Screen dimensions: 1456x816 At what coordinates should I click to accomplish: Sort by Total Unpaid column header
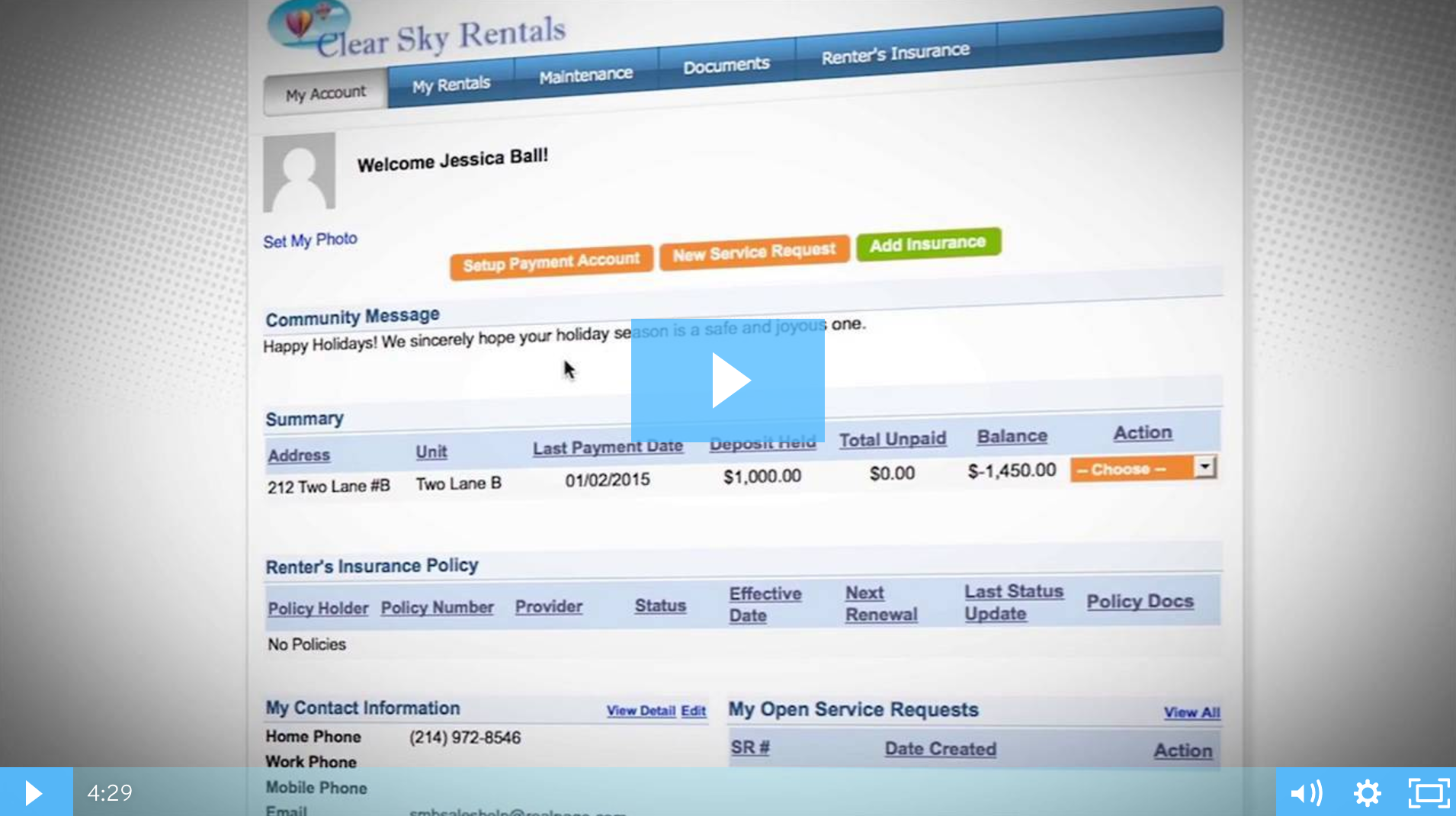coord(893,439)
